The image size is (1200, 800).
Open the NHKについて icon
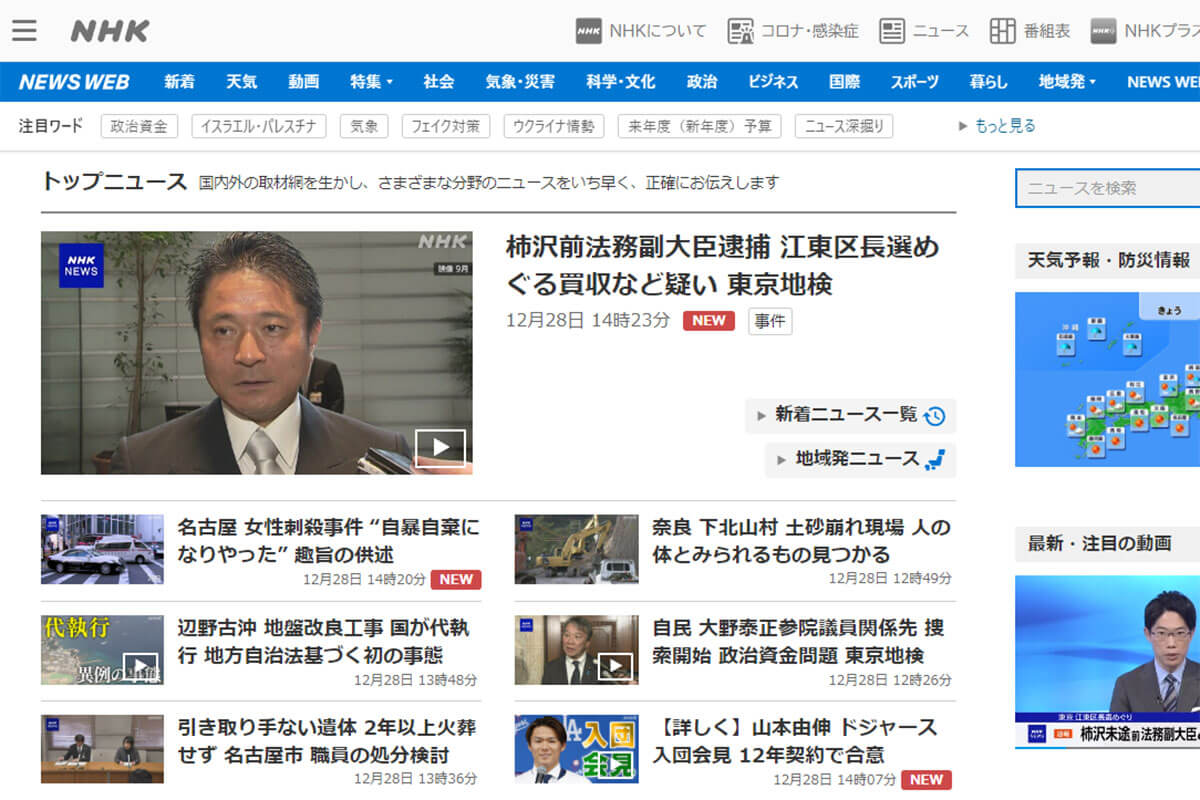tap(589, 31)
